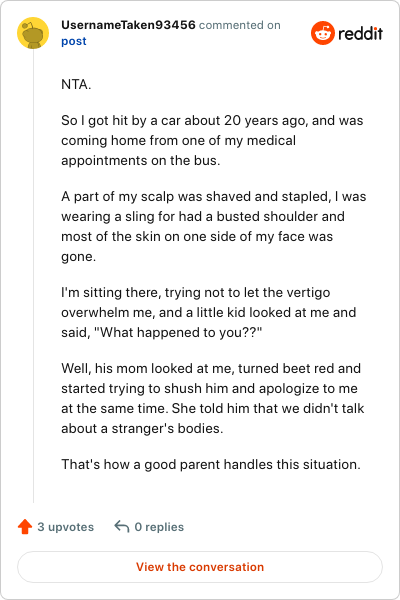Click the "3 upvotes" count label
The width and height of the screenshot is (400, 600).
pyautogui.click(x=65, y=527)
